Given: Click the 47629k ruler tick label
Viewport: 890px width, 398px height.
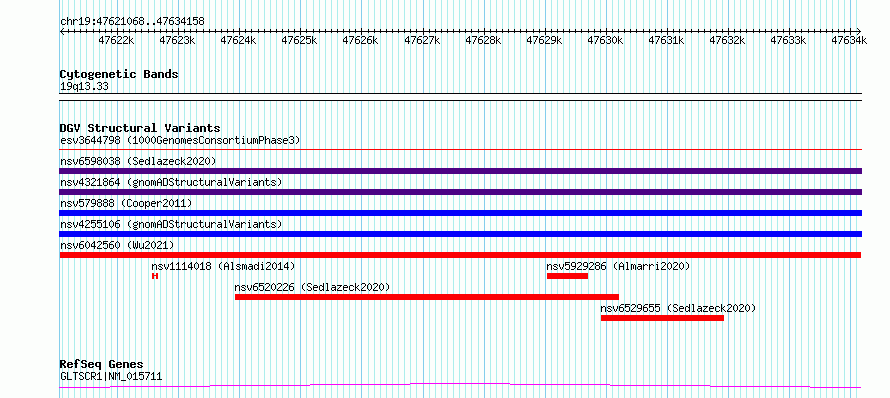Looking at the screenshot, I should pyautogui.click(x=544, y=40).
